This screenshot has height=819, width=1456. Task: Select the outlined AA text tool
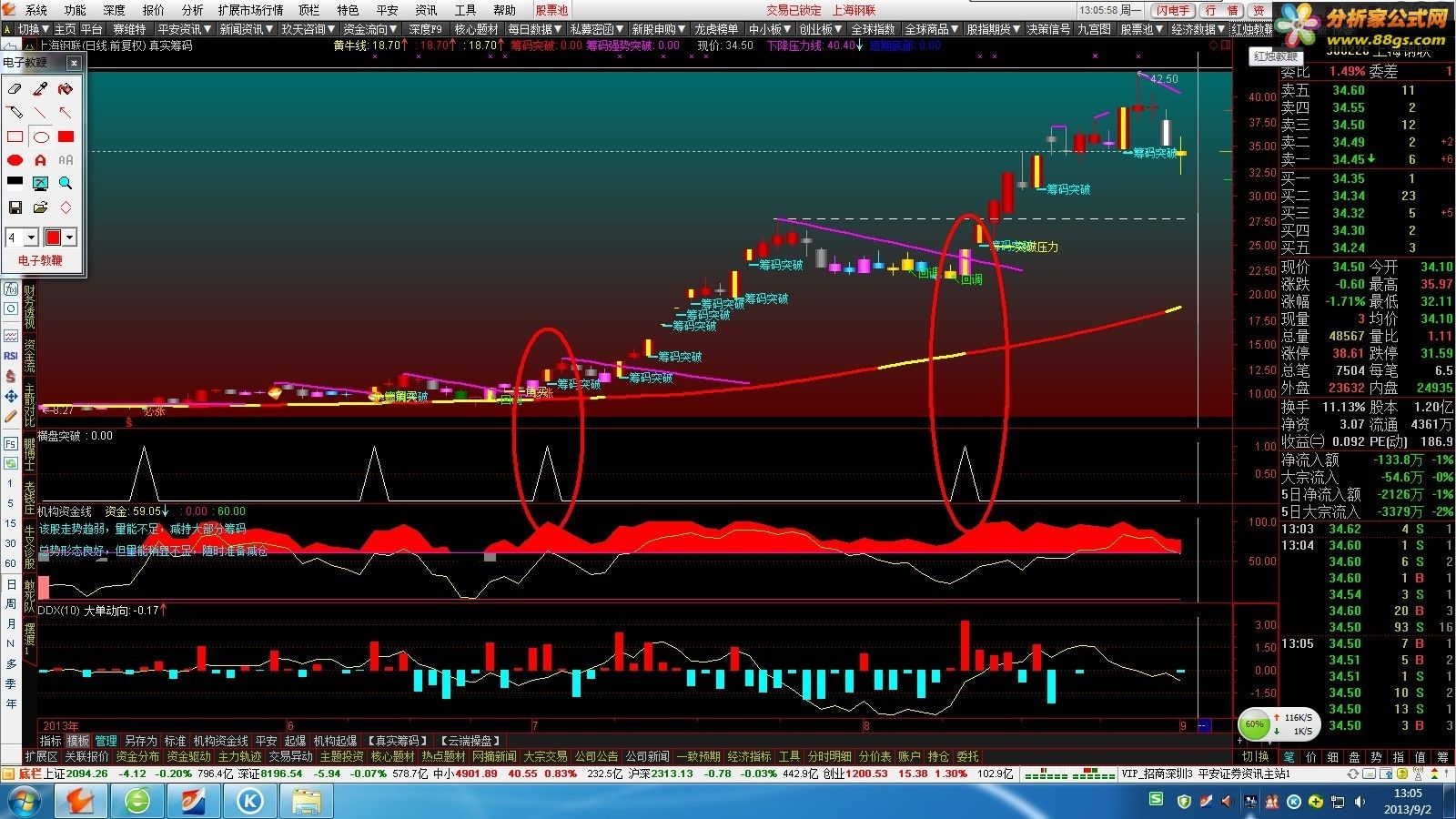[x=66, y=160]
